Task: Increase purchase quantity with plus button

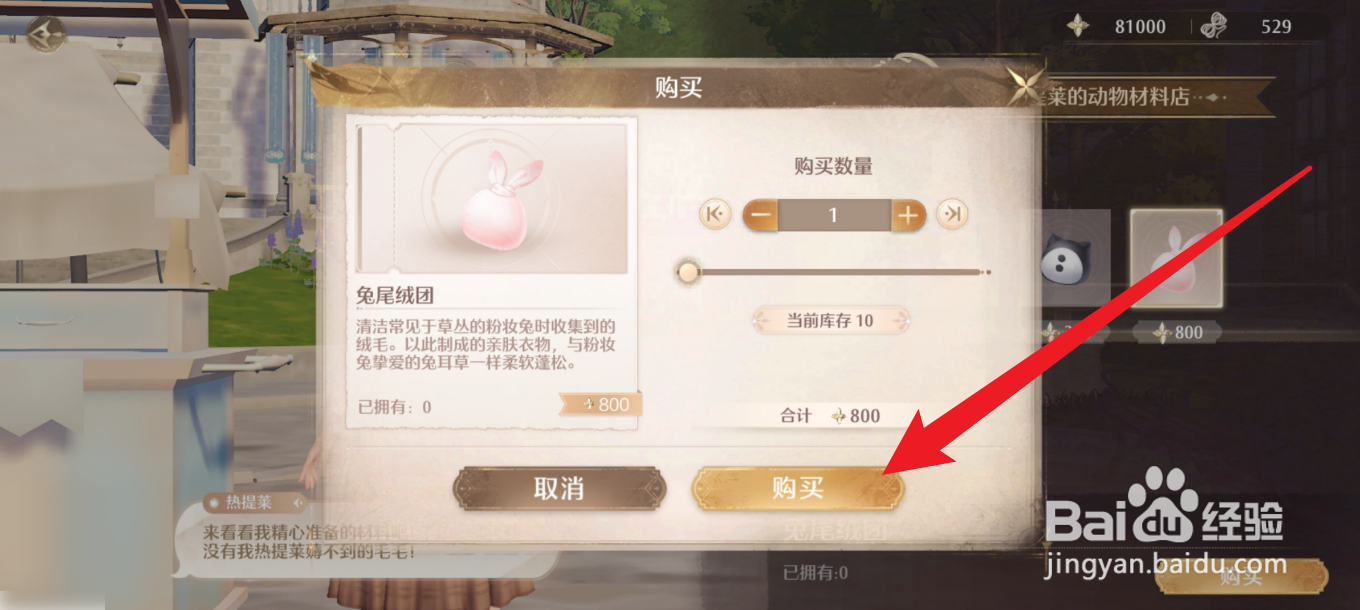Action: pyautogui.click(x=908, y=214)
